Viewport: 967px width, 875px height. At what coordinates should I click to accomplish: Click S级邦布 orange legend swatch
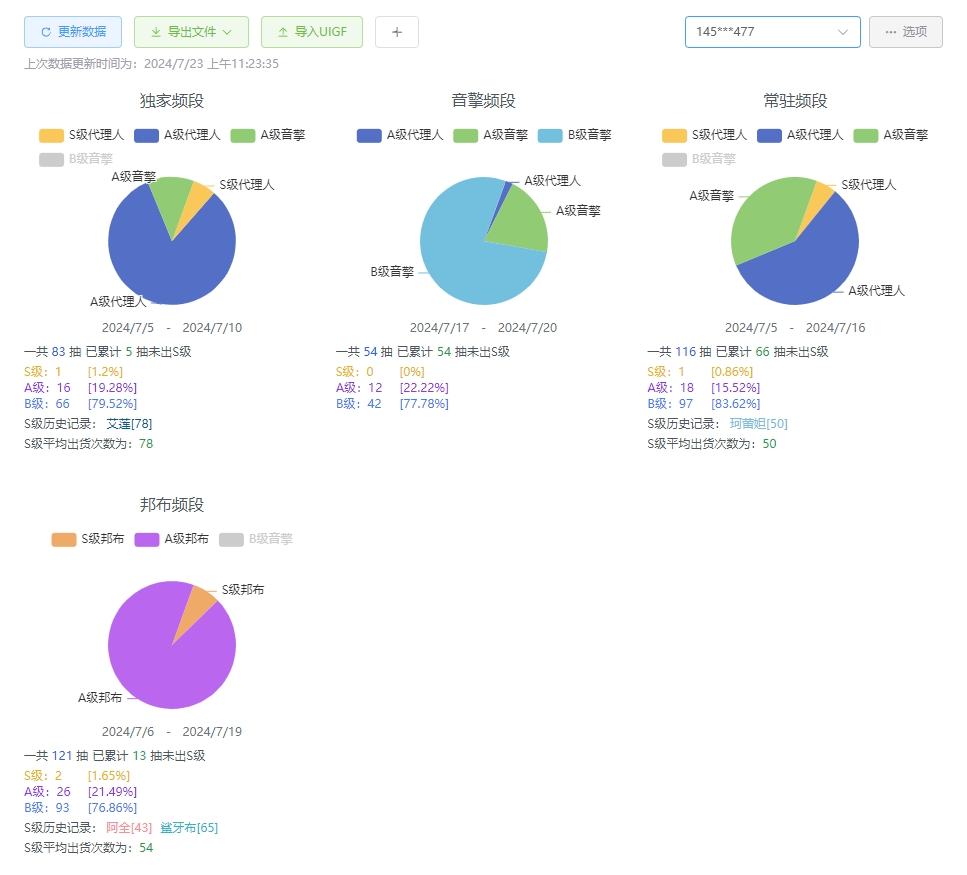click(64, 539)
